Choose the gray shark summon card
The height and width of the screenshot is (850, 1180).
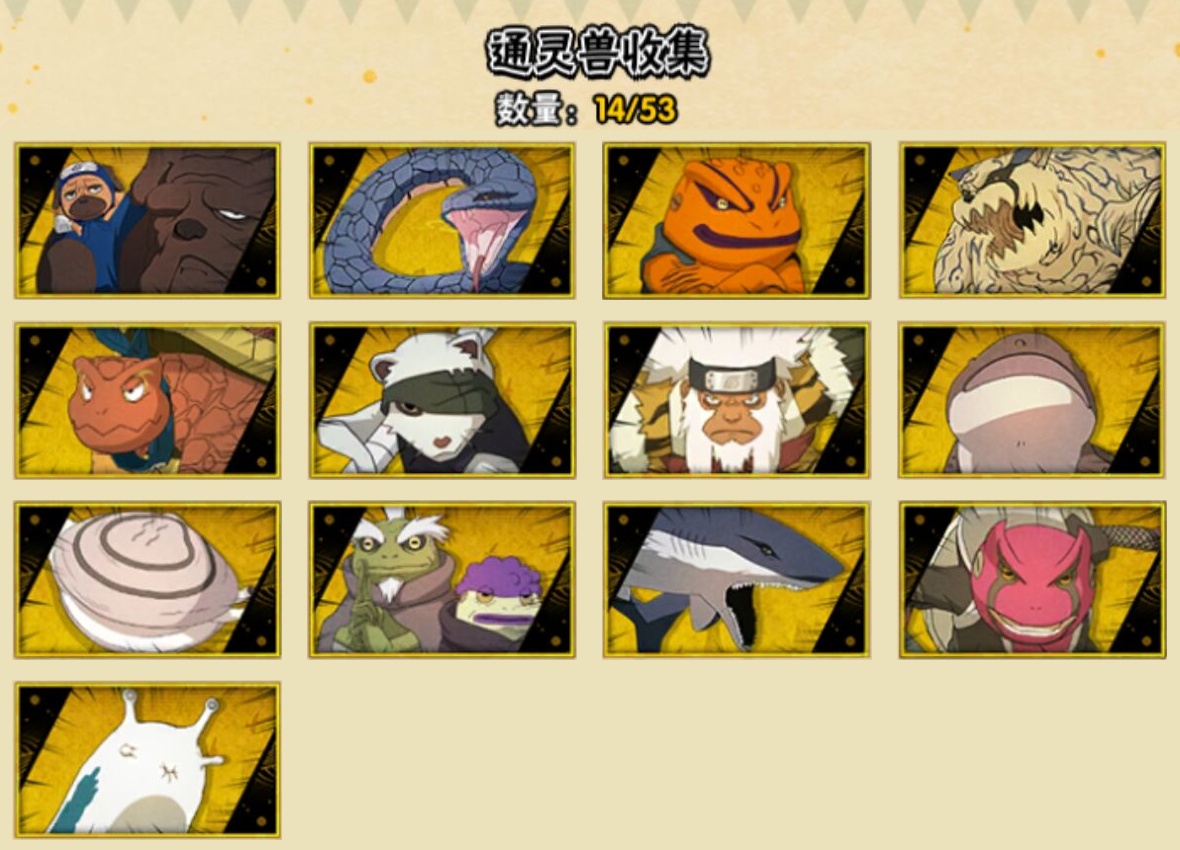[736, 580]
